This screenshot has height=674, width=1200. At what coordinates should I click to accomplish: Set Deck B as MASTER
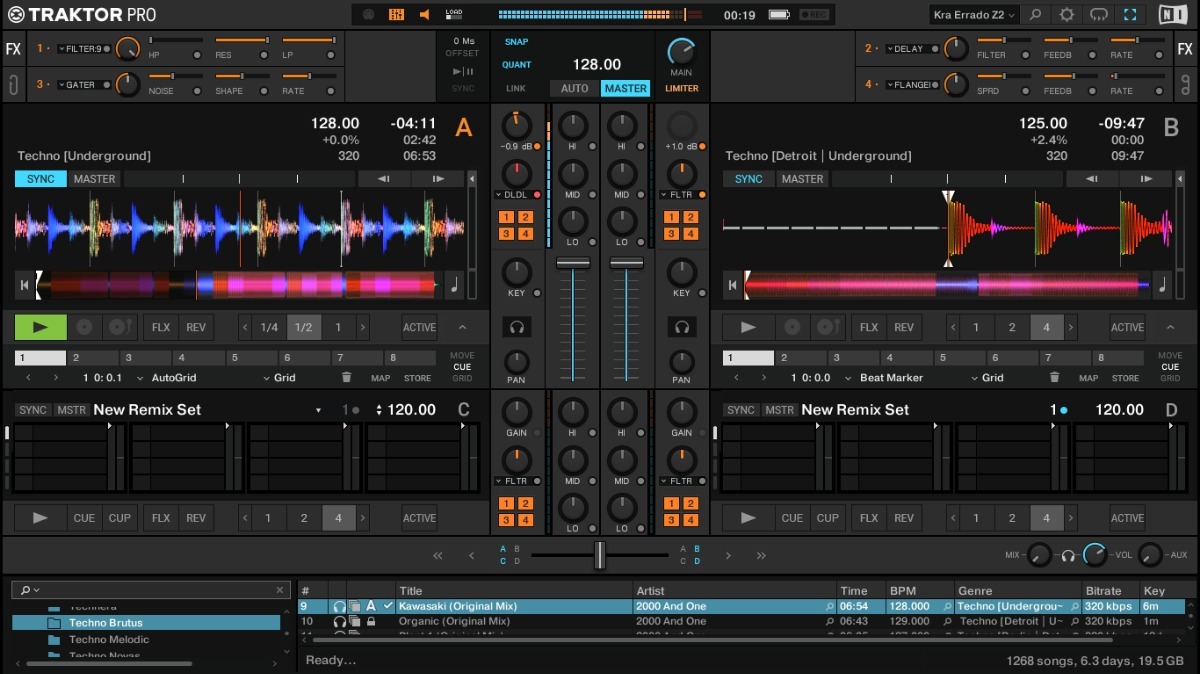(x=802, y=179)
